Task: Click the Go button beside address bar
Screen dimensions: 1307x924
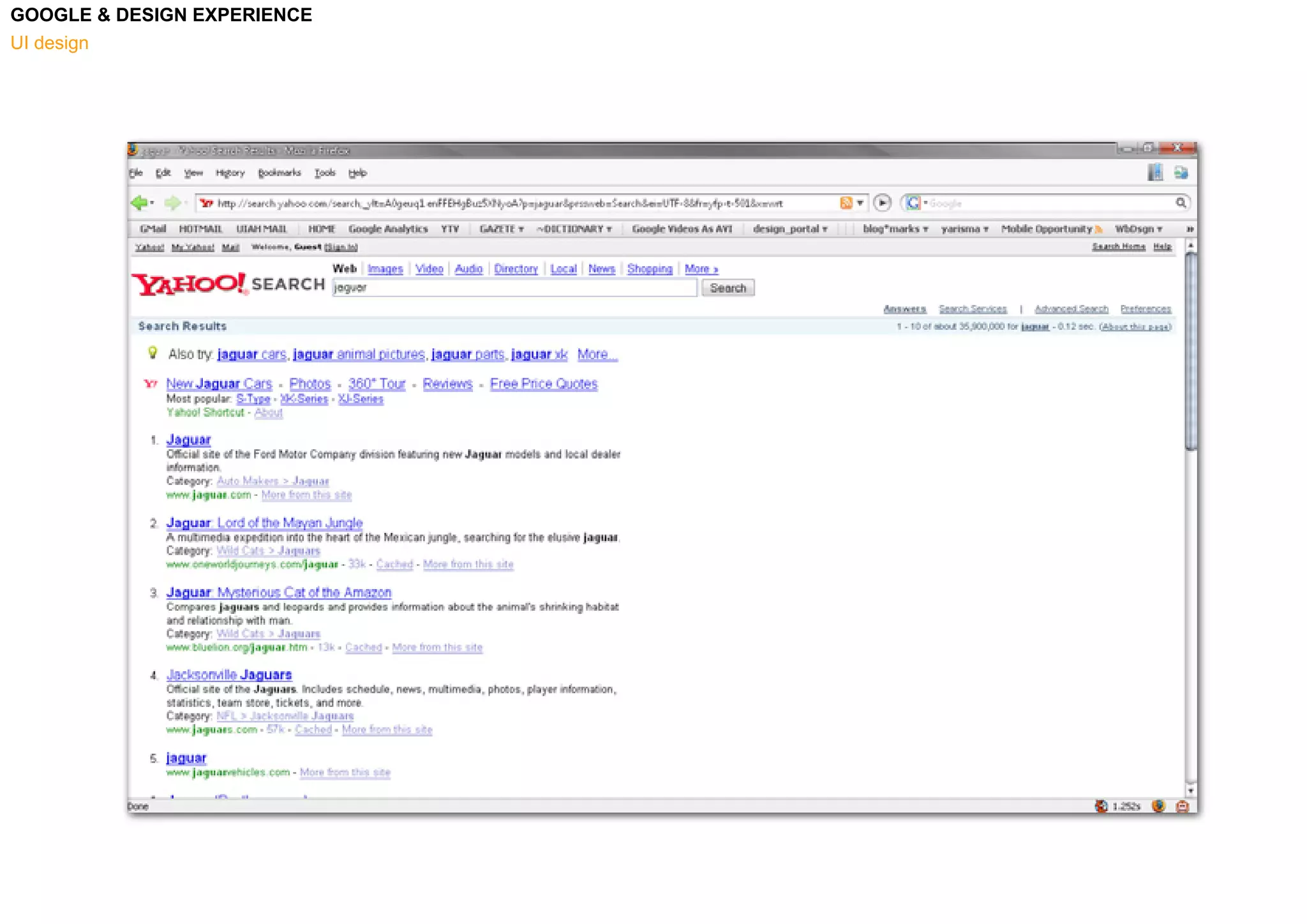Action: click(x=882, y=203)
